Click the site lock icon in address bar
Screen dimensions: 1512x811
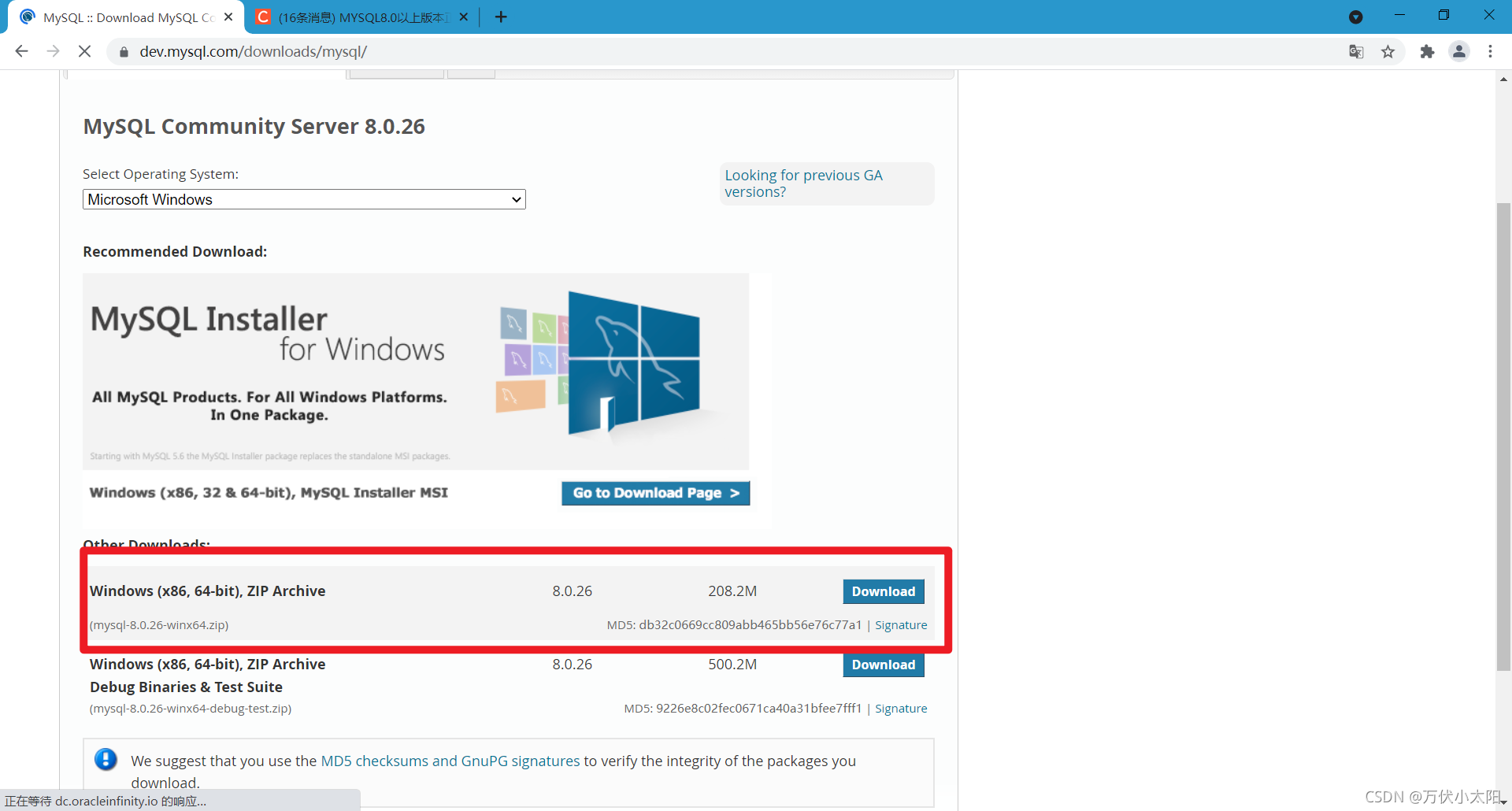tap(123, 52)
